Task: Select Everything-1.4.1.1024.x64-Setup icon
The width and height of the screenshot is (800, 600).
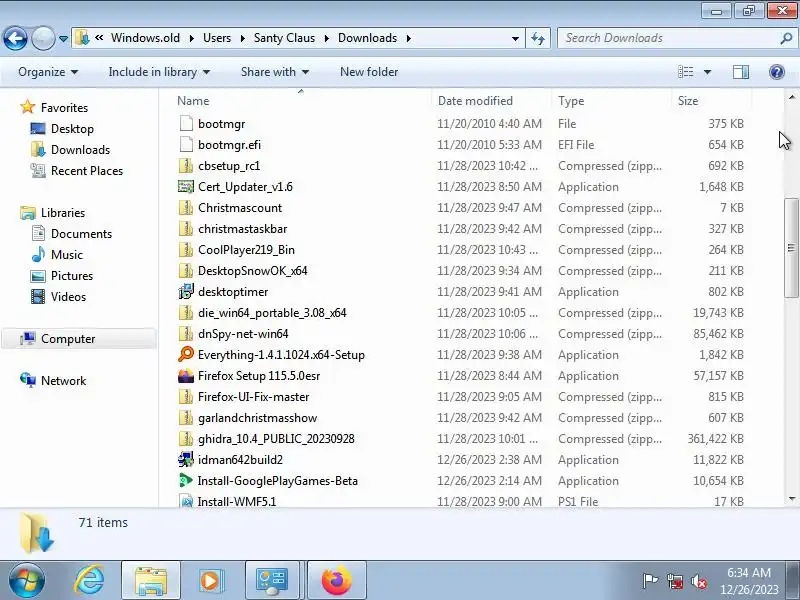Action: (x=186, y=355)
